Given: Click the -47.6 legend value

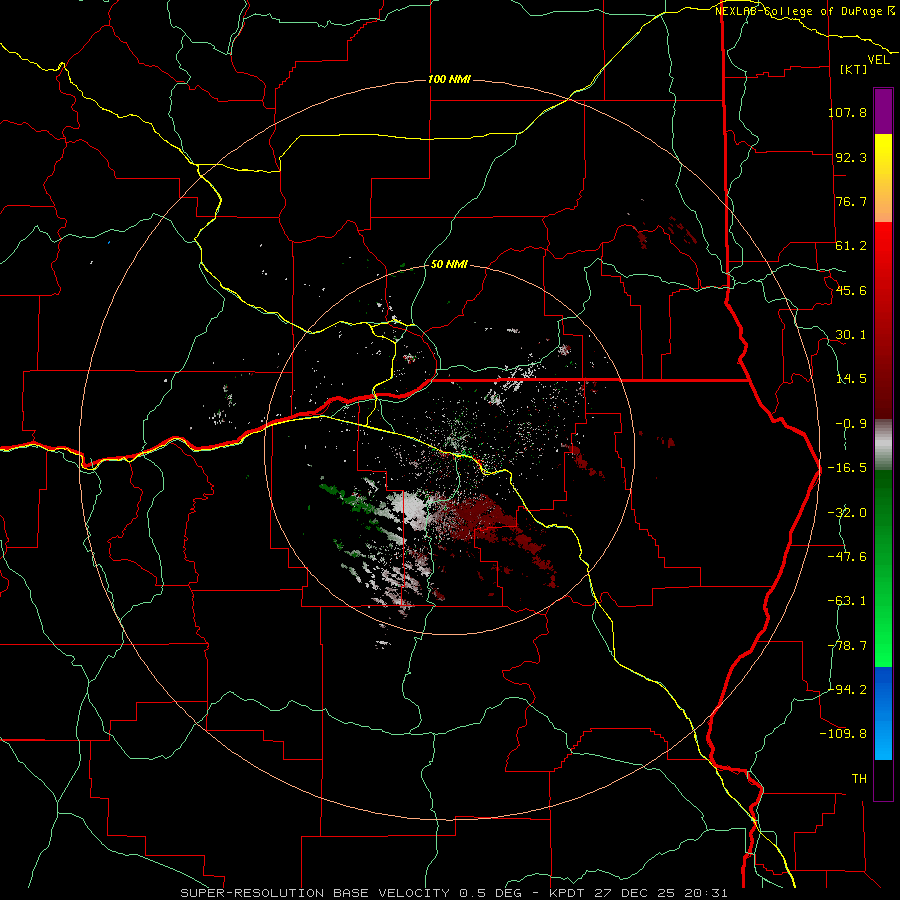Looking at the screenshot, I should [x=847, y=557].
